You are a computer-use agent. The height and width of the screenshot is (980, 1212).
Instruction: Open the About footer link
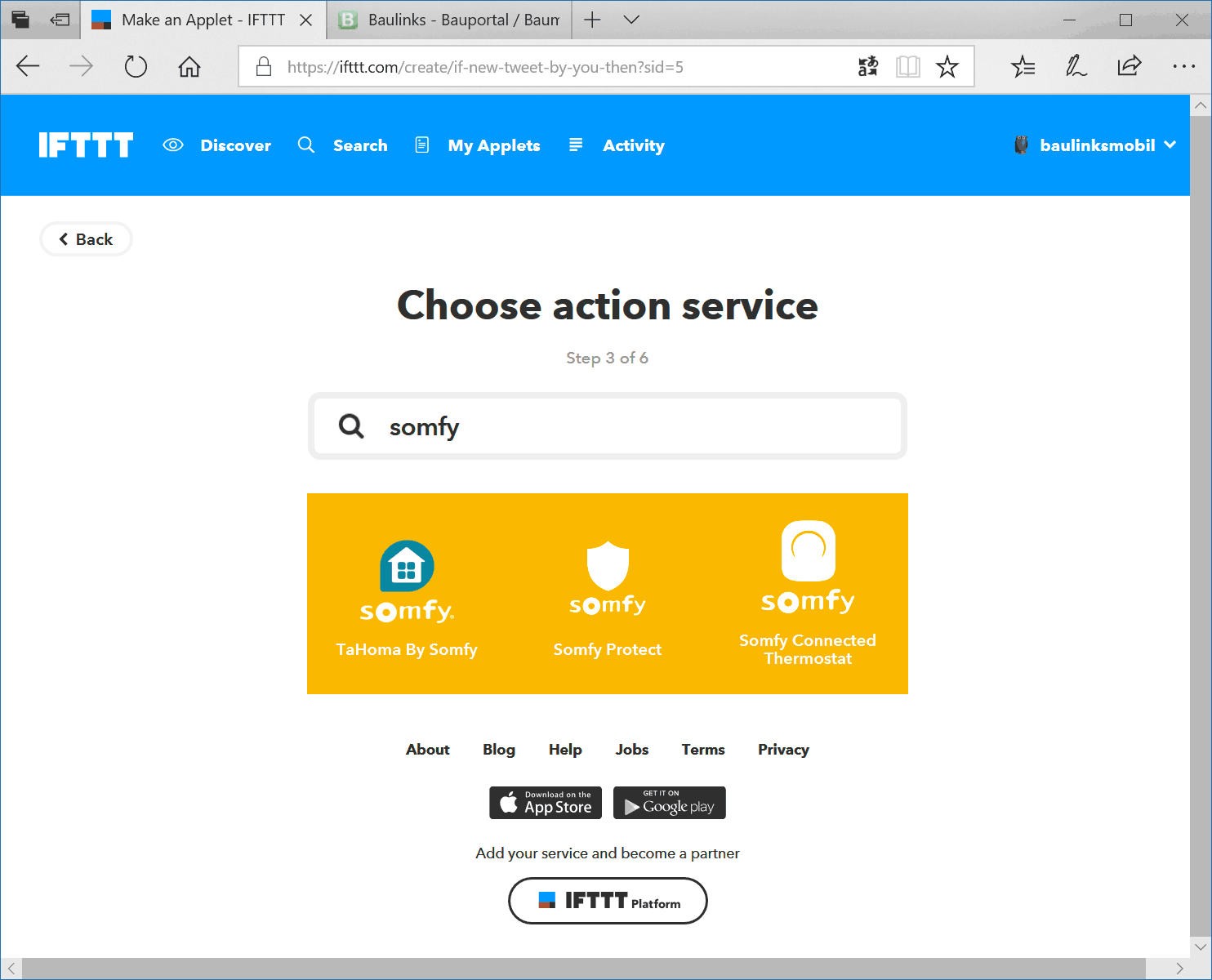428,750
